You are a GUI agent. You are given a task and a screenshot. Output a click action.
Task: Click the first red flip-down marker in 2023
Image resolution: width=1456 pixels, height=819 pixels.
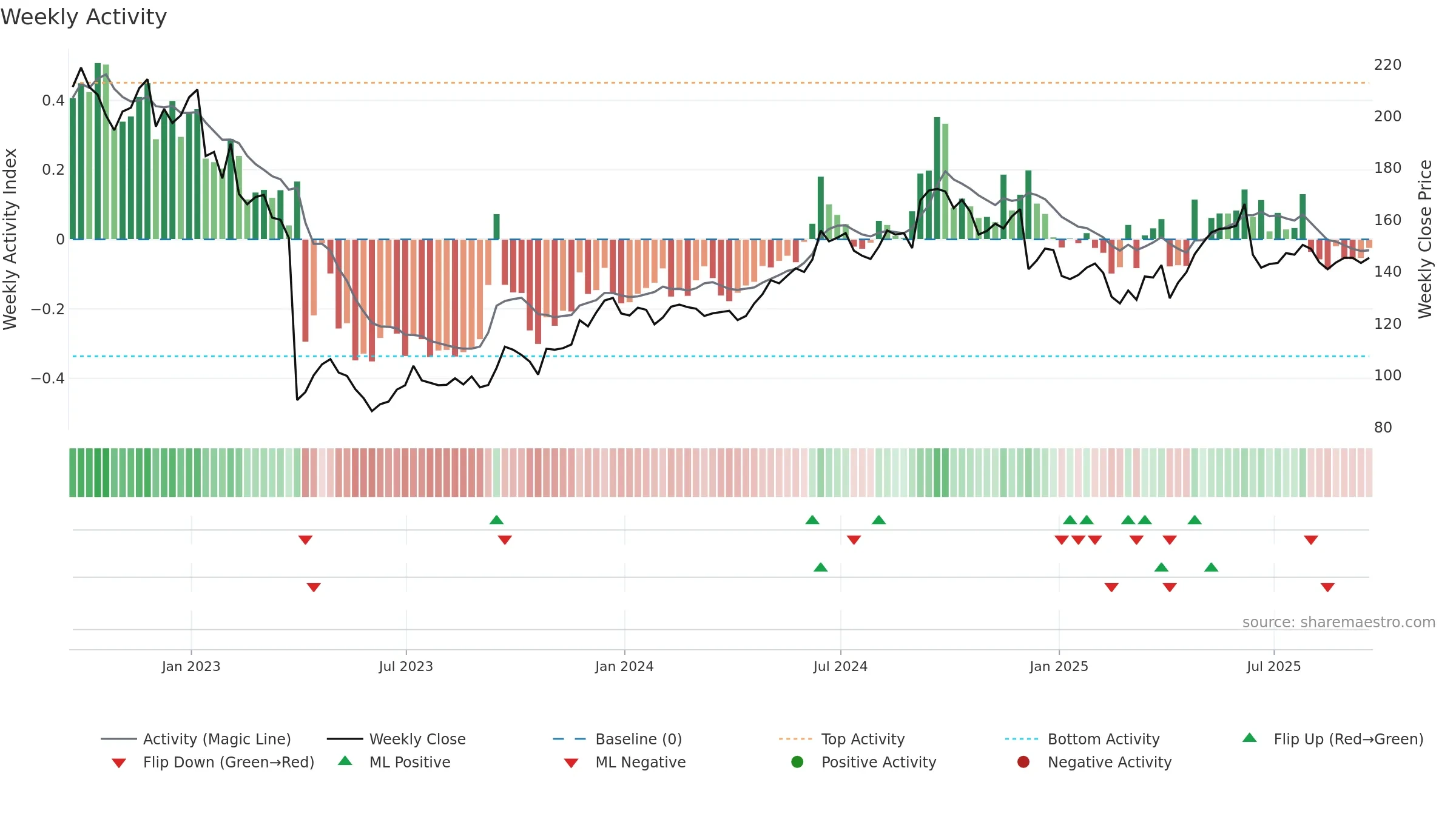(x=305, y=540)
